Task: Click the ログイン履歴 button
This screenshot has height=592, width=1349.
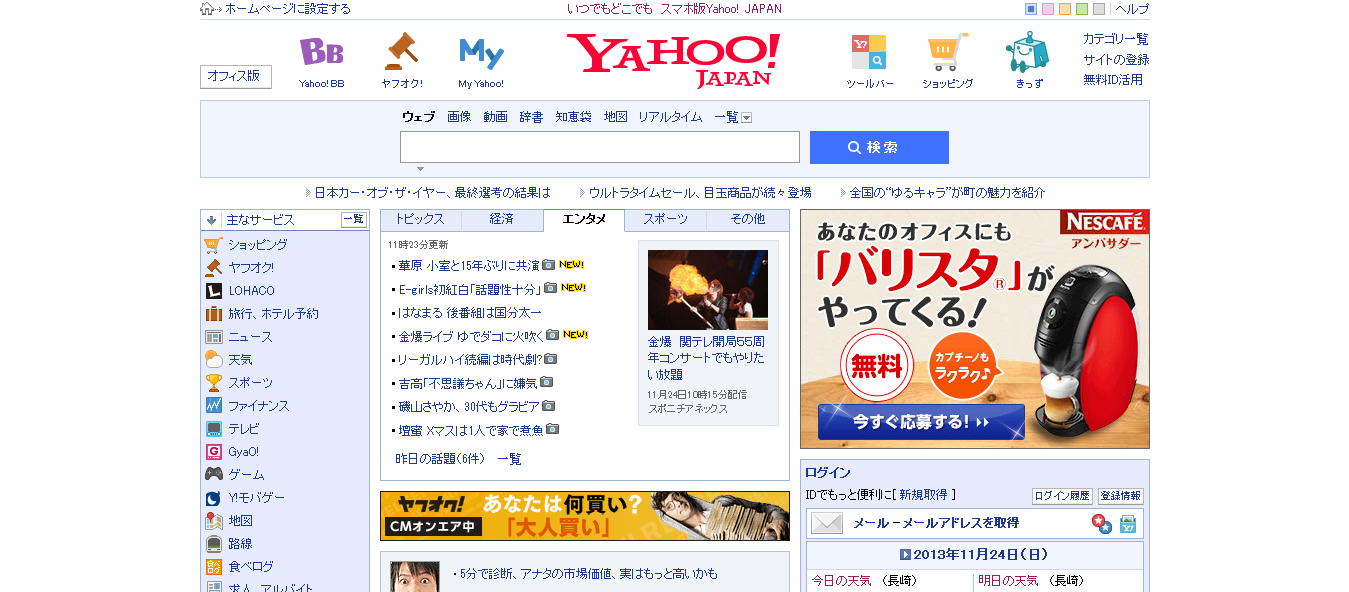Action: [1062, 496]
